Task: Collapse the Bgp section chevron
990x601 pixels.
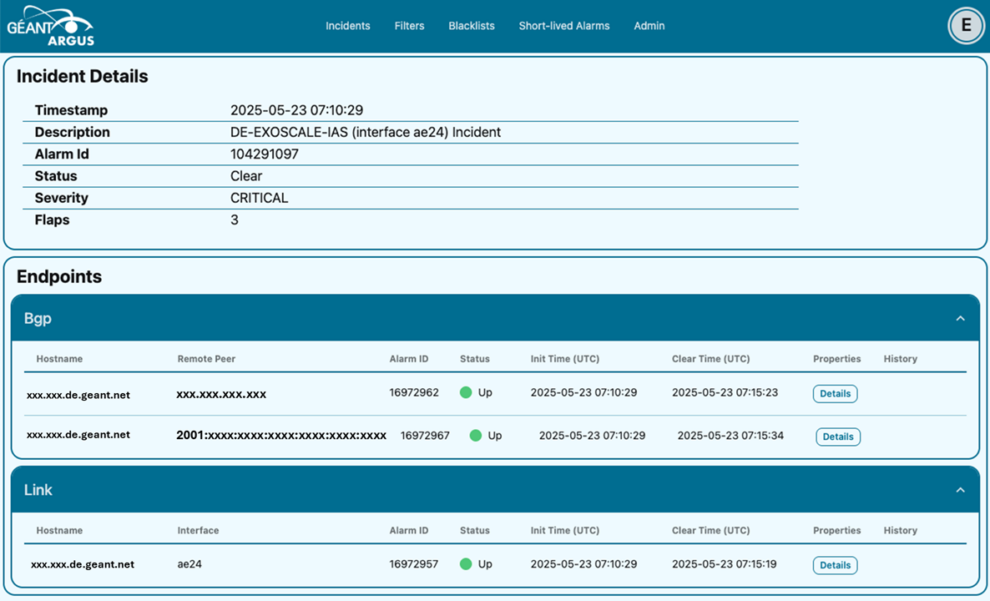Action: pyautogui.click(x=960, y=319)
